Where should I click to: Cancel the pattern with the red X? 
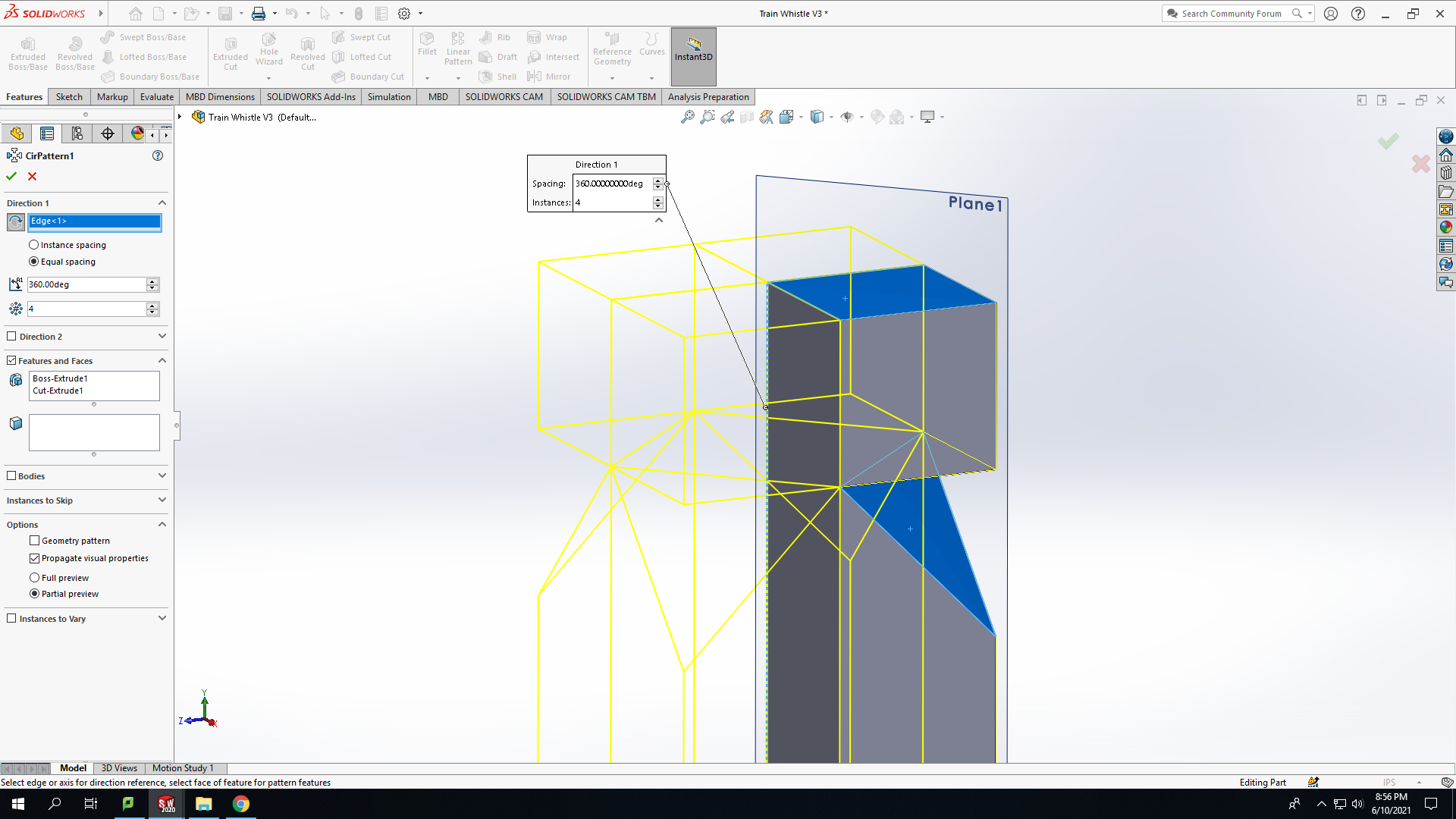32,176
